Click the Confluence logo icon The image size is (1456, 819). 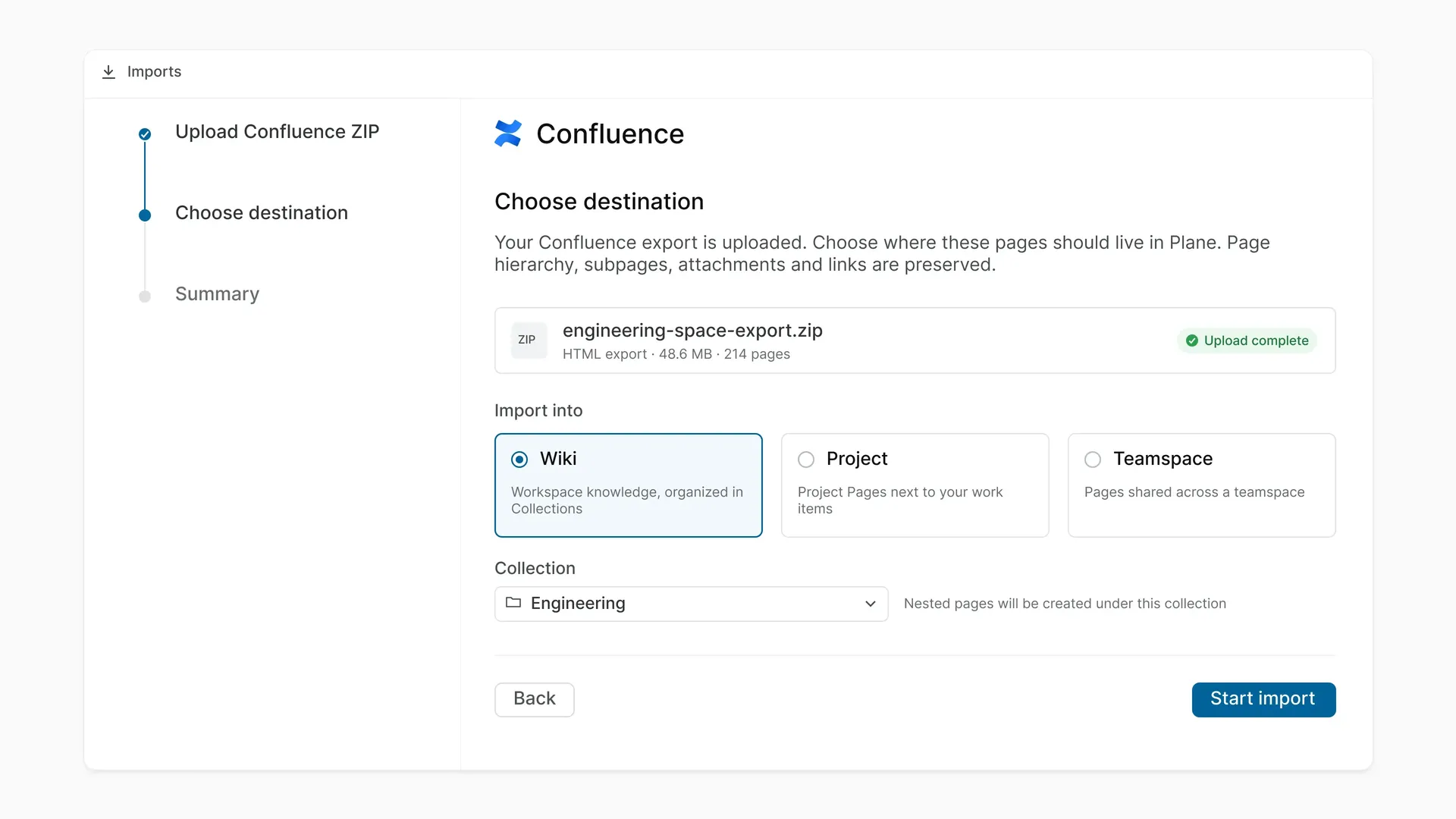point(508,133)
